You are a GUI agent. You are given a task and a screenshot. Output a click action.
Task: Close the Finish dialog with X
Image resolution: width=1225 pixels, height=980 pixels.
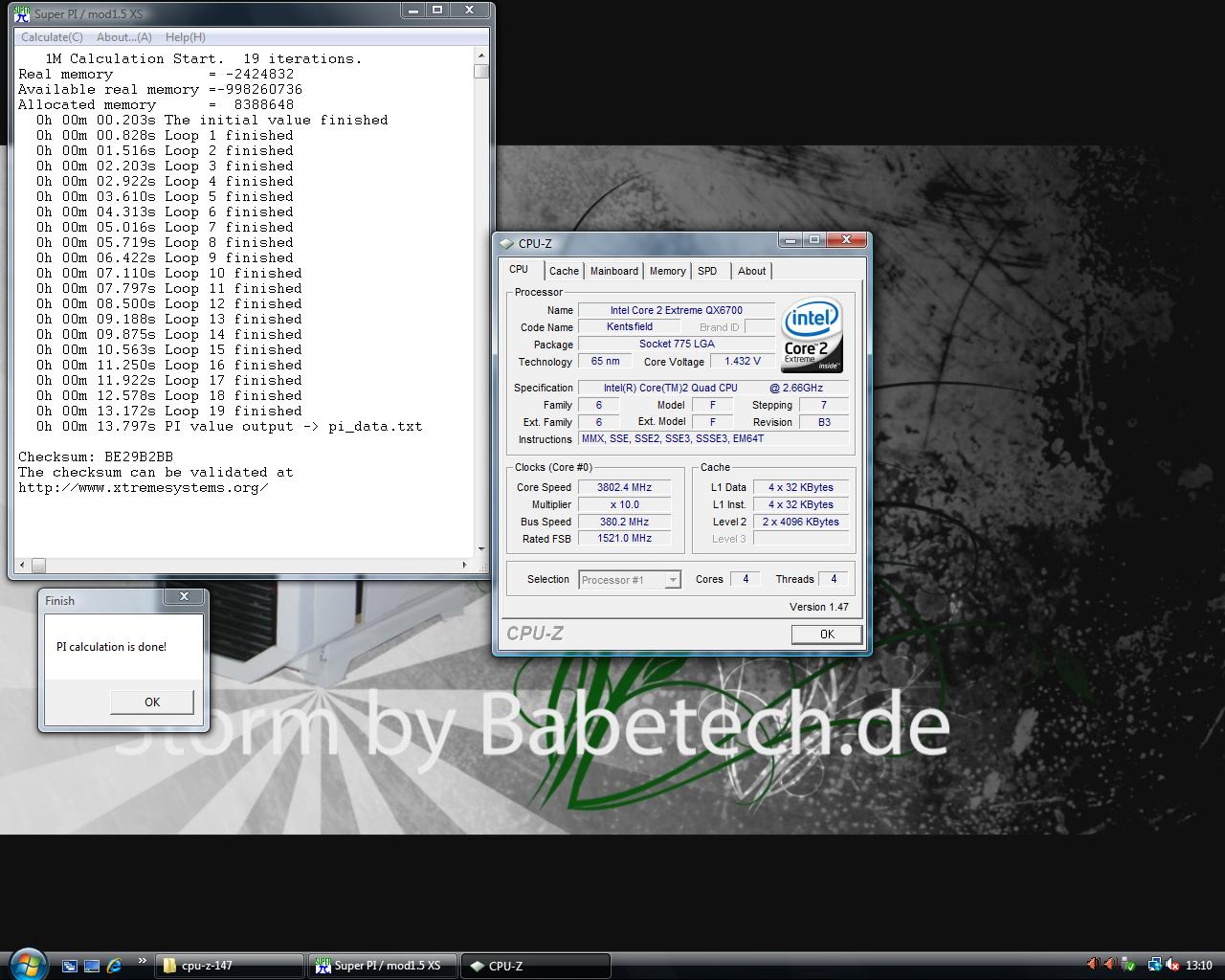[x=184, y=596]
